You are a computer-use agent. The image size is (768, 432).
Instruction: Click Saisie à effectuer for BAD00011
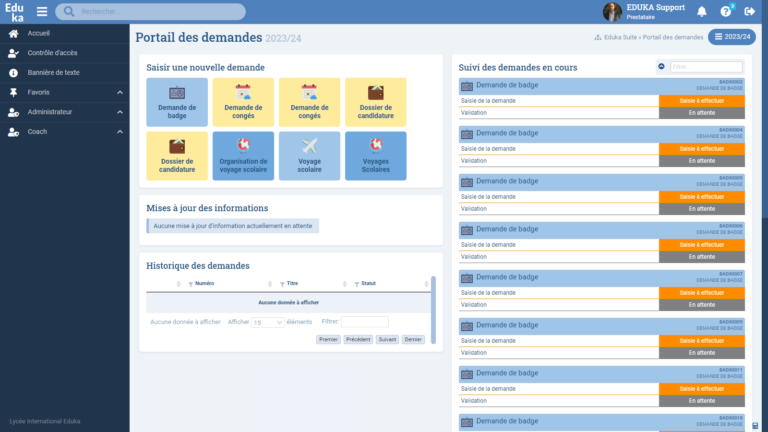(x=701, y=389)
